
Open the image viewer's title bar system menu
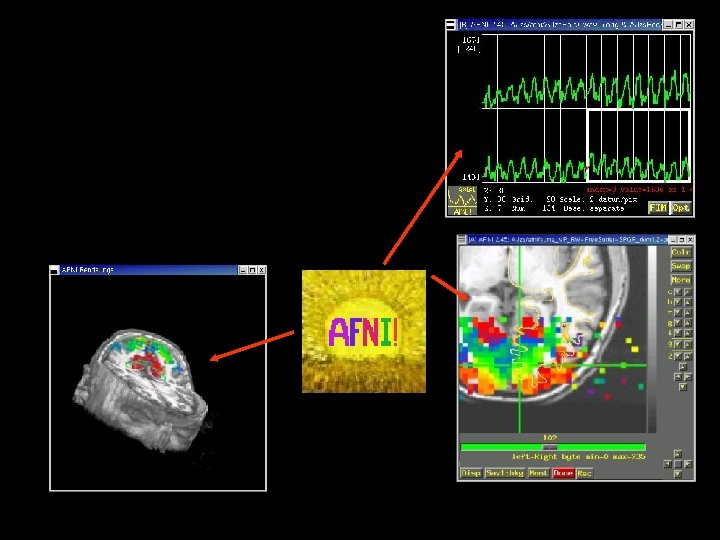pyautogui.click(x=462, y=240)
